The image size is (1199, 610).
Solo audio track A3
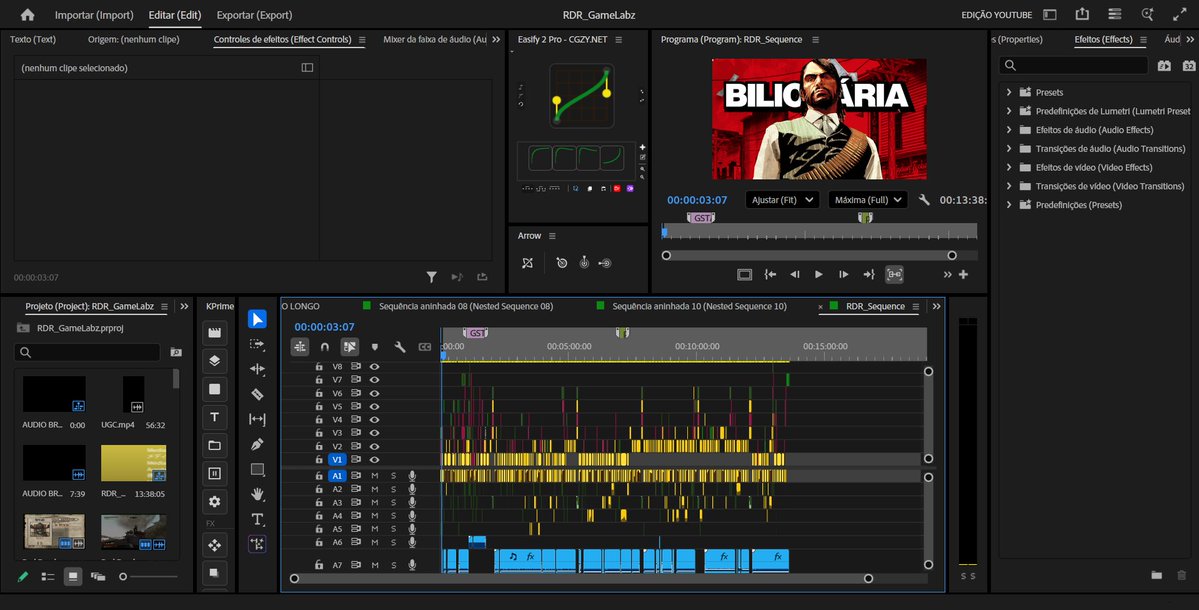pyautogui.click(x=394, y=502)
